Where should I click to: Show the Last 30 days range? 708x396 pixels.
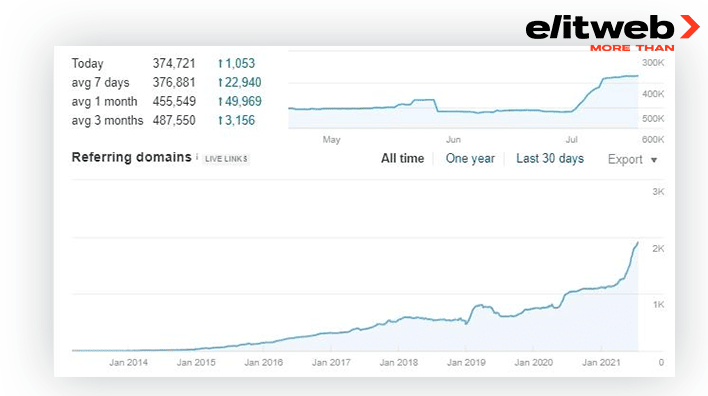coord(550,158)
